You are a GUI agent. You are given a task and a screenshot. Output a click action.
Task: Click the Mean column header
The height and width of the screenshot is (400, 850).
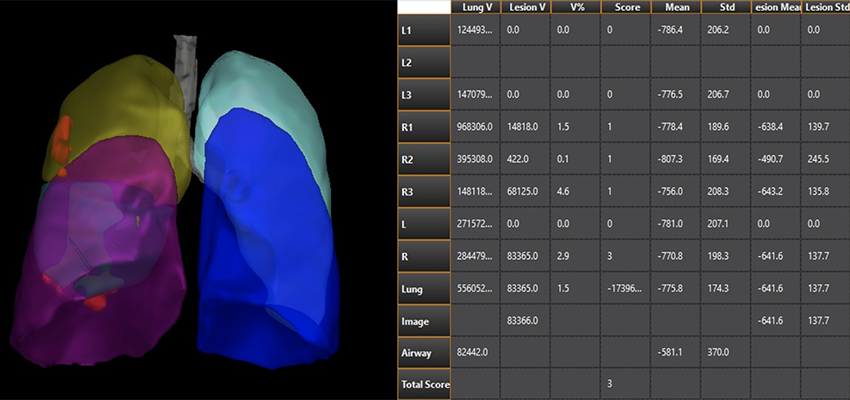(675, 7)
